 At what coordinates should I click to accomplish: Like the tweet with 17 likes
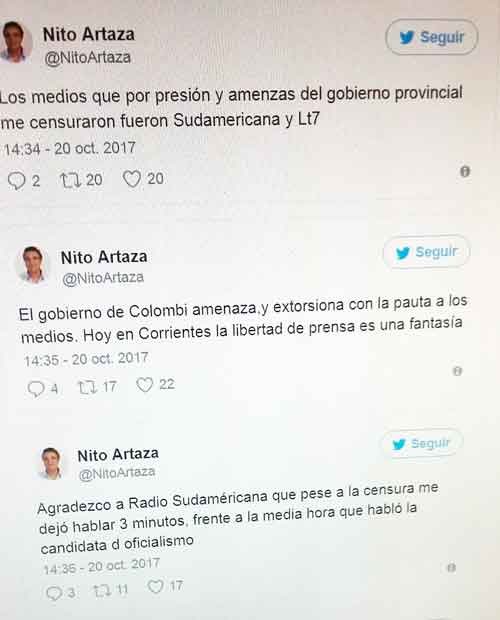pyautogui.click(x=155, y=586)
